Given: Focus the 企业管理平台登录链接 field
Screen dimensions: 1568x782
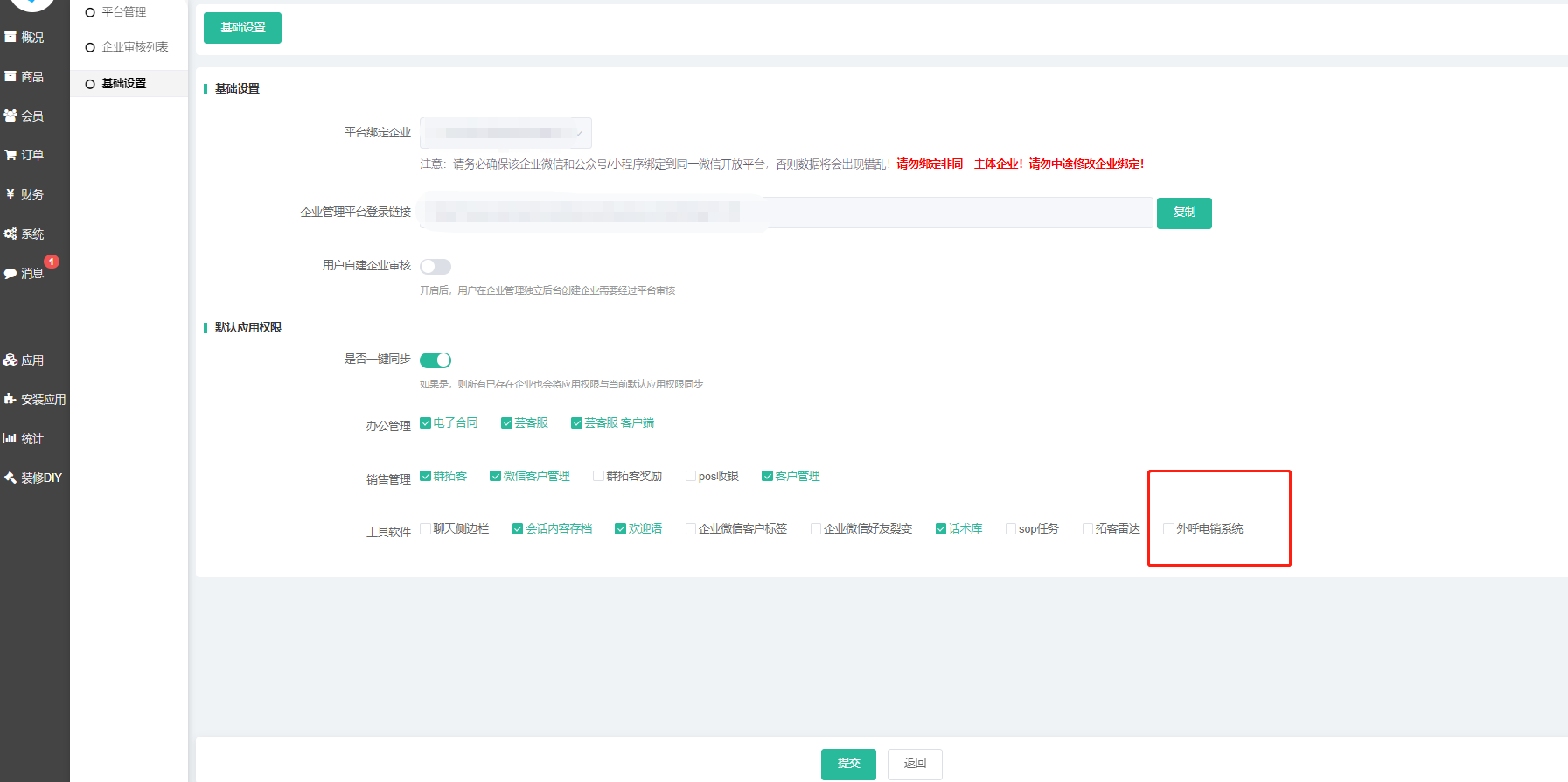Looking at the screenshot, I should 786,213.
